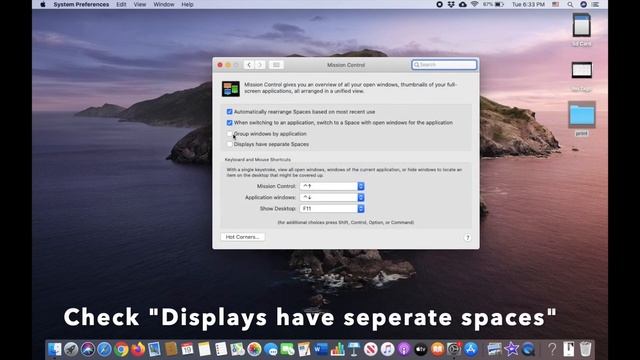Open Mission Control shortcut dropdown
The height and width of the screenshot is (360, 640).
332,186
